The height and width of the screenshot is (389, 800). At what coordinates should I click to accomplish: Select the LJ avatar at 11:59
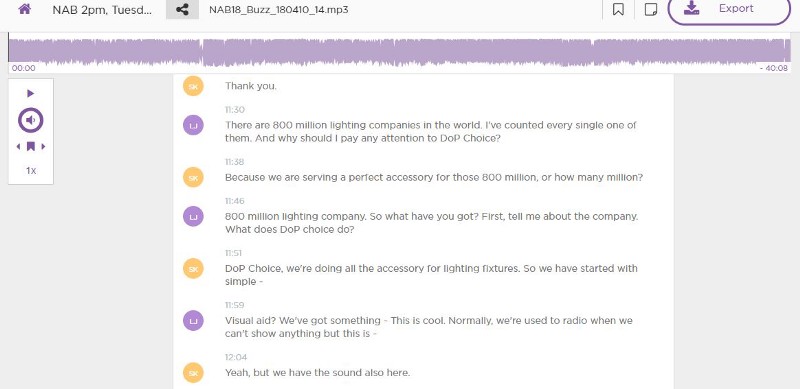(193, 321)
